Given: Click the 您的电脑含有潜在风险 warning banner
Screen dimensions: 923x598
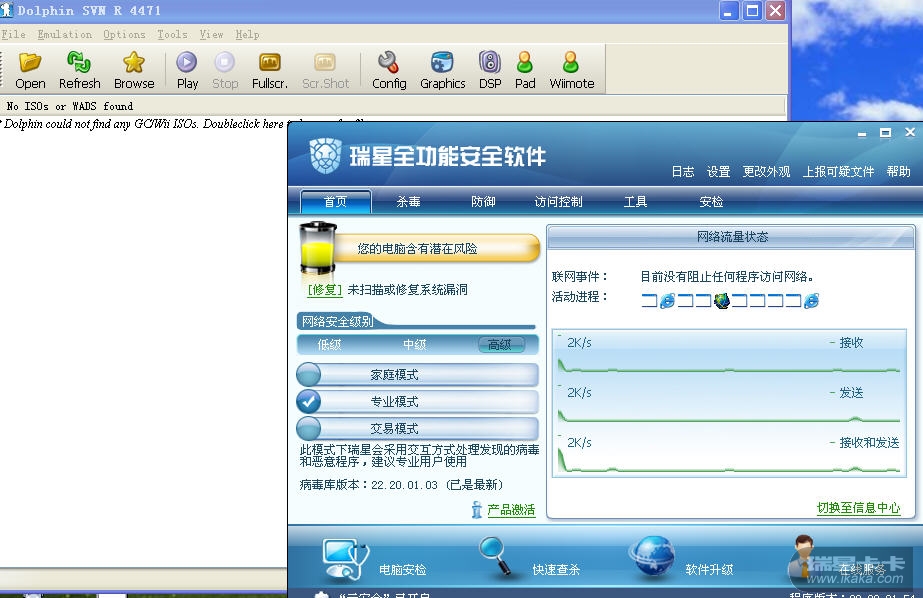Looking at the screenshot, I should coord(436,248).
